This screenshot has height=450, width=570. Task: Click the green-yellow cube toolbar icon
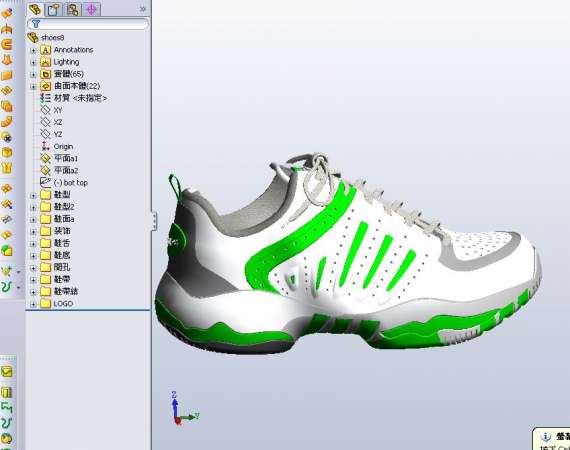tap(7, 250)
